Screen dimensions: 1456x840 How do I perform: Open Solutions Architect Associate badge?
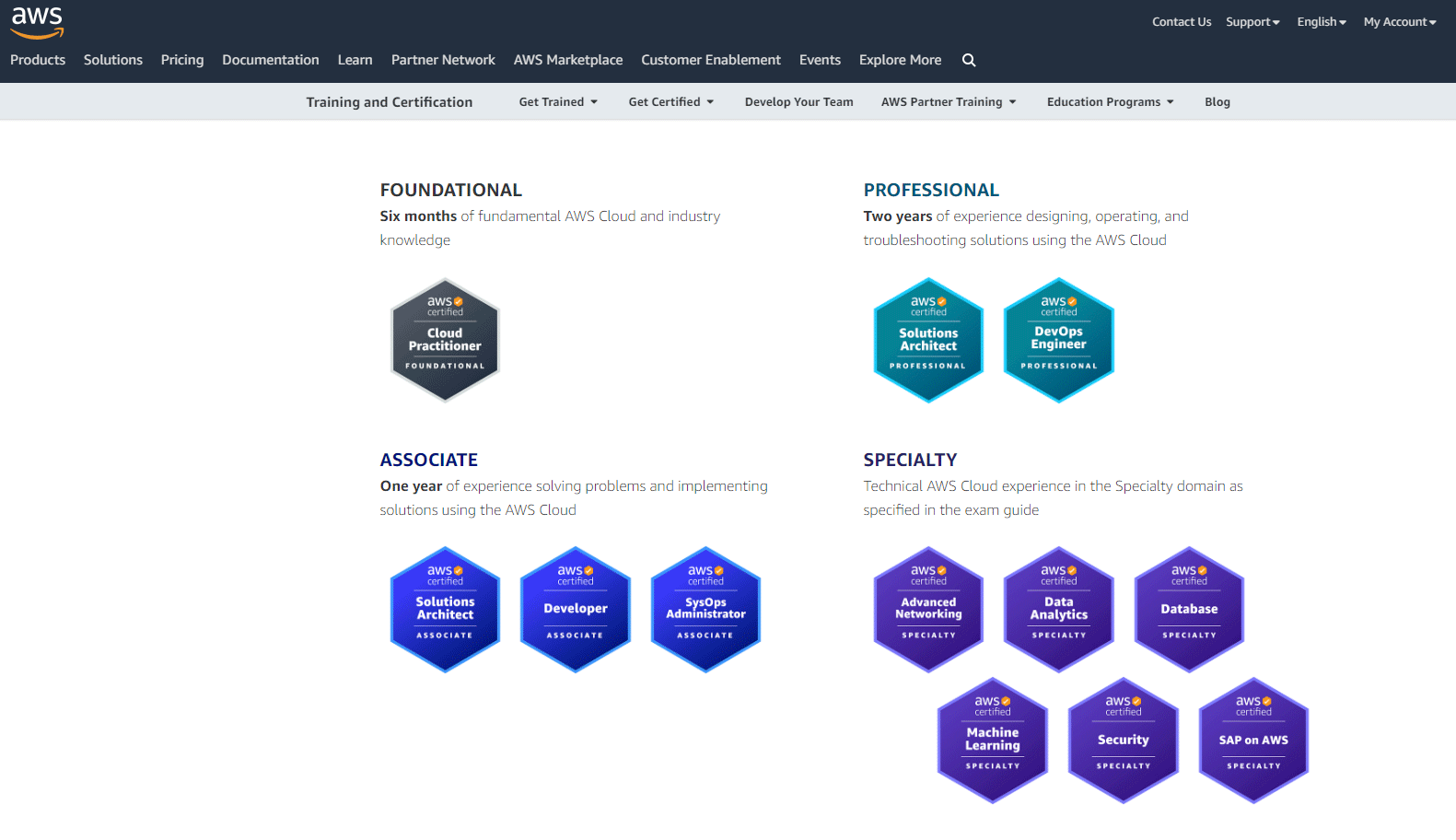445,610
